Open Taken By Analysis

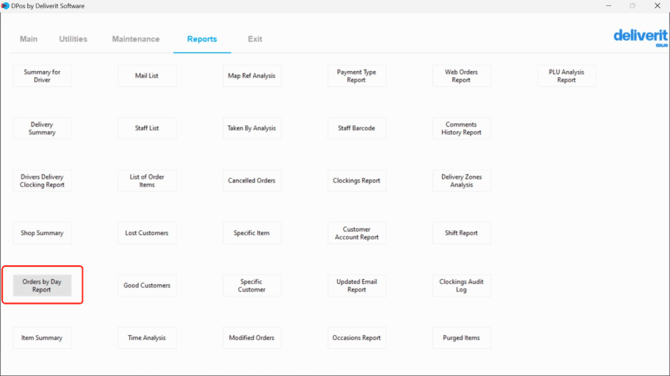pos(252,128)
